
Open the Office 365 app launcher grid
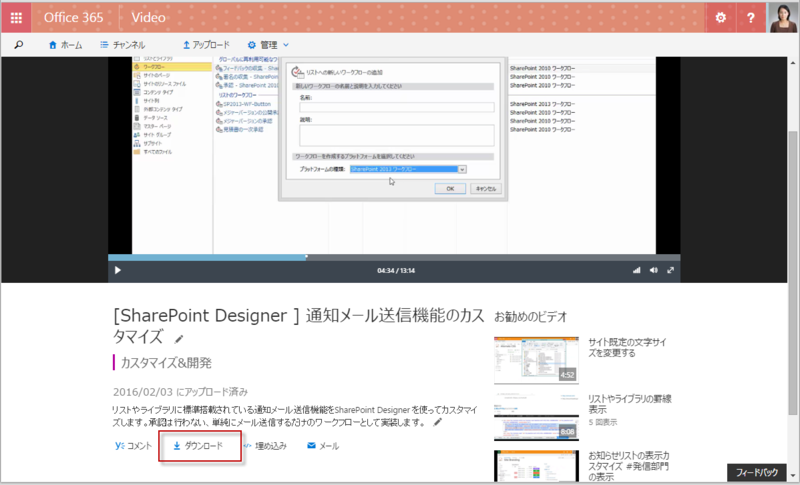[x=17, y=18]
